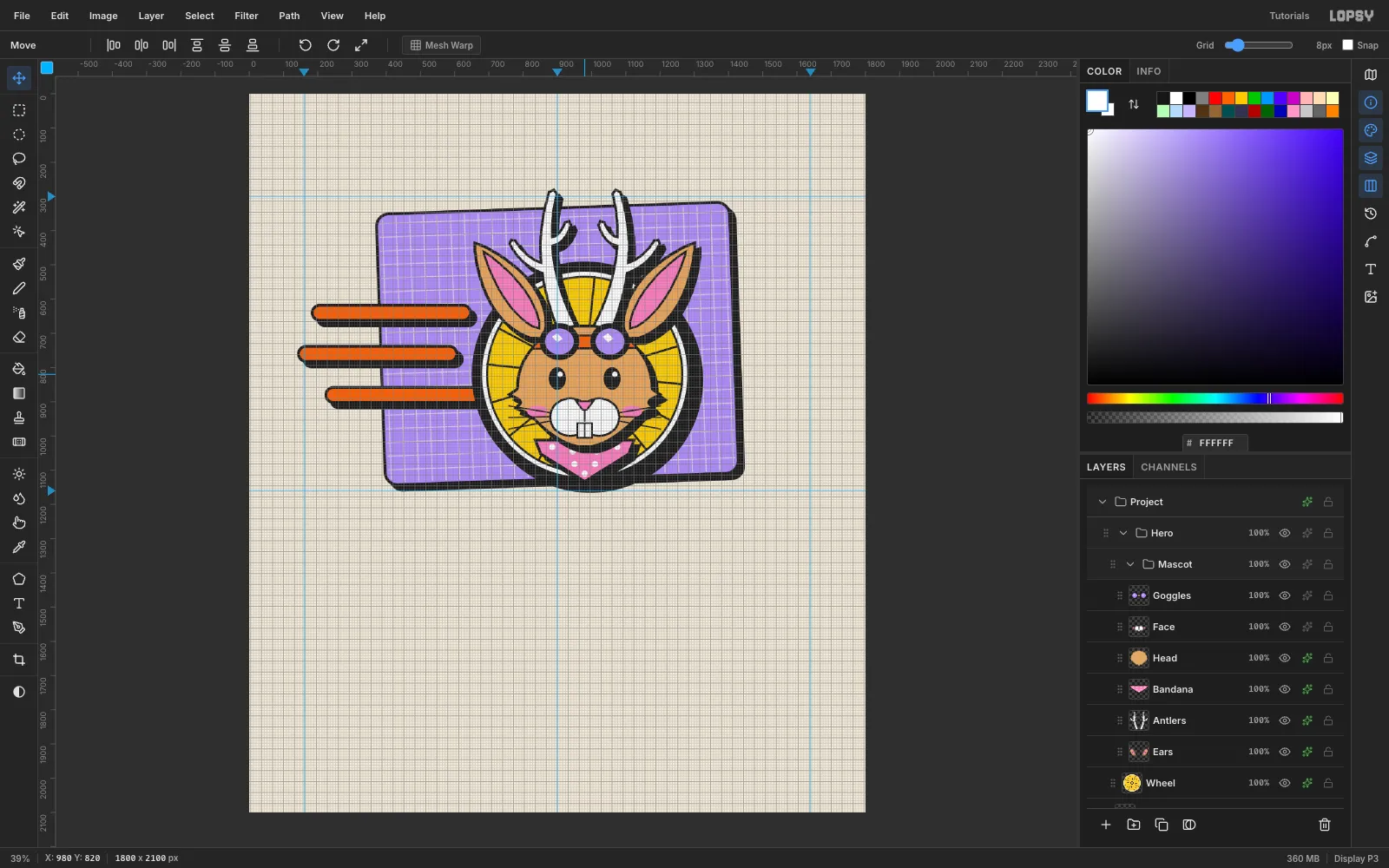Open the Layer menu

pyautogui.click(x=151, y=16)
